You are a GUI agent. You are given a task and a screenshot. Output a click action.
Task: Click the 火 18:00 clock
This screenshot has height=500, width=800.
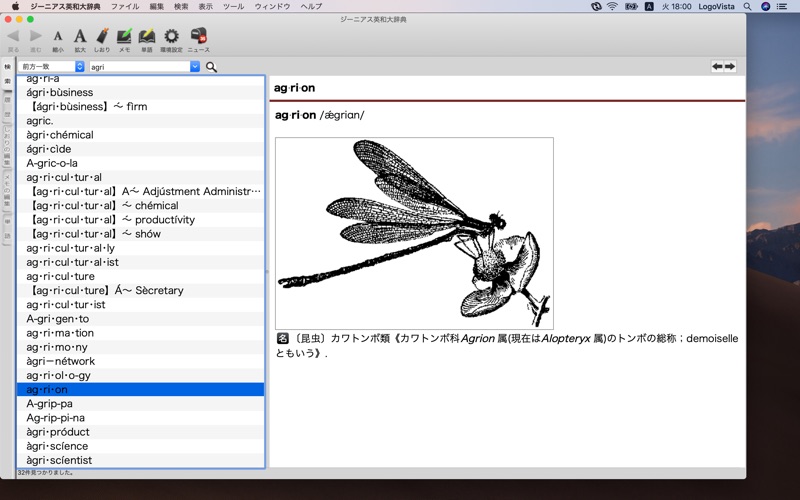[676, 6]
